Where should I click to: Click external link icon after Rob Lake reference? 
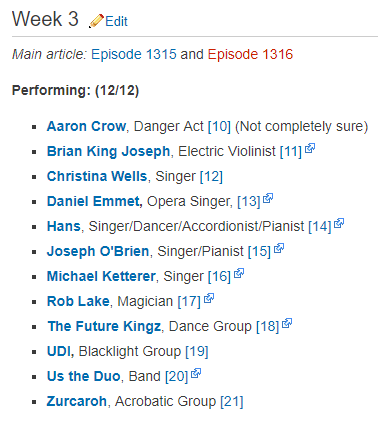coord(209,298)
